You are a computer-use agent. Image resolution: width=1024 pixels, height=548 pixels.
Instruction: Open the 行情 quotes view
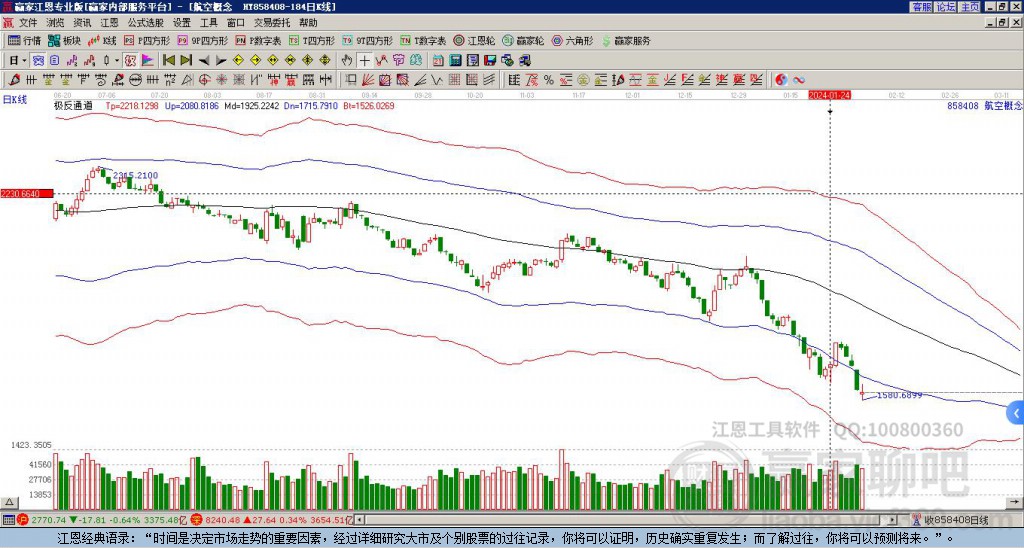[x=24, y=40]
